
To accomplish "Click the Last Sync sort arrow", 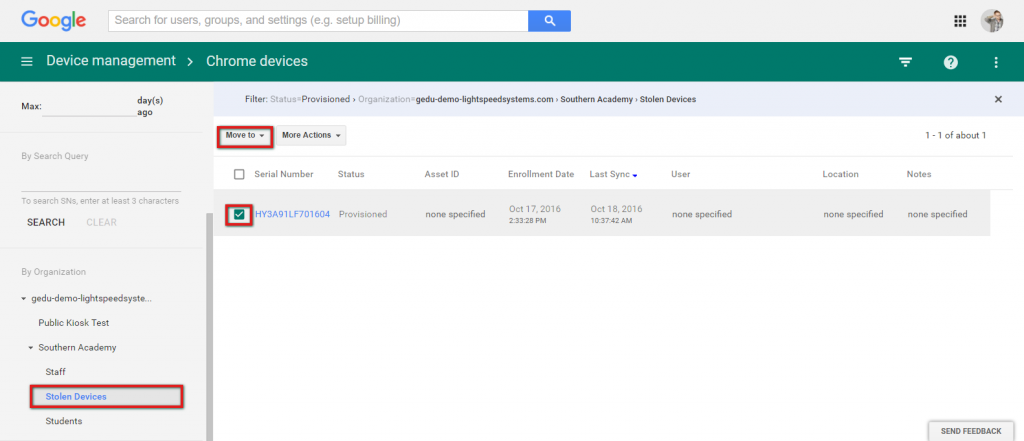I will [x=635, y=176].
